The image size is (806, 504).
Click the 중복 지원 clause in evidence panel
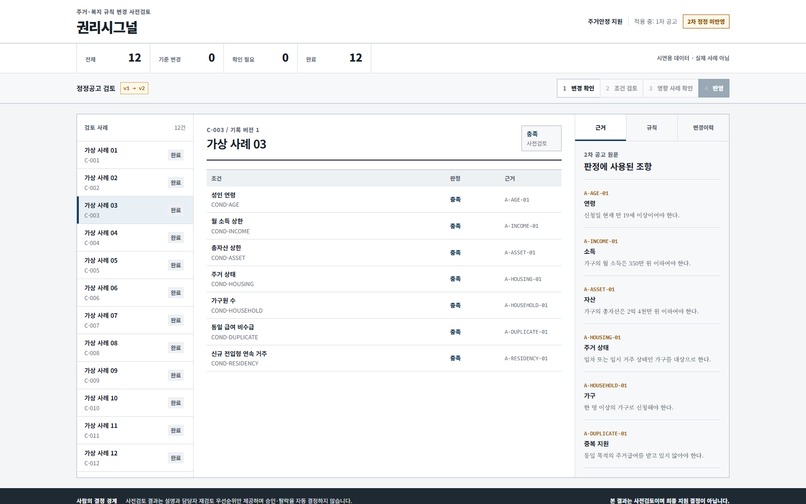coord(651,444)
